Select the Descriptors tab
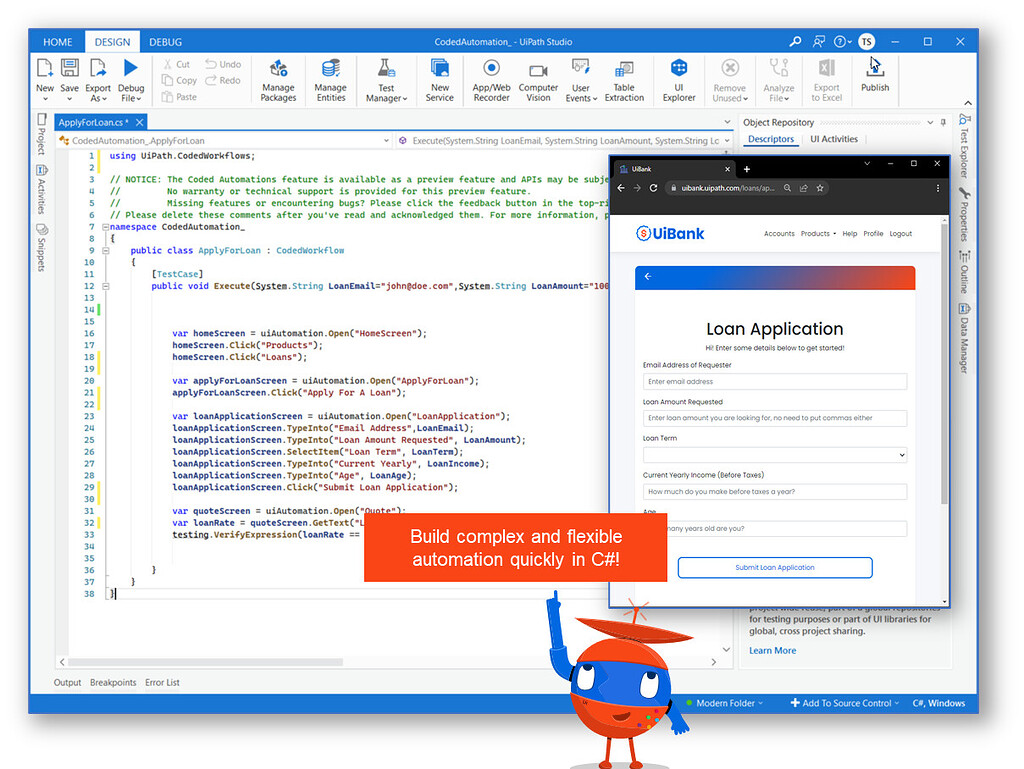The height and width of the screenshot is (769, 1024). click(x=771, y=139)
